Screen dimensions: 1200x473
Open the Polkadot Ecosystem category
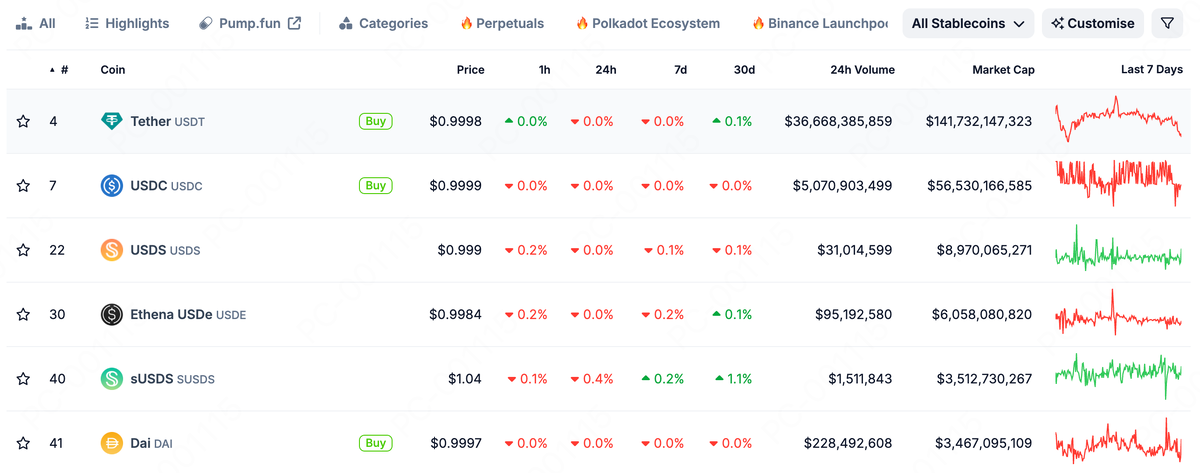[x=648, y=23]
